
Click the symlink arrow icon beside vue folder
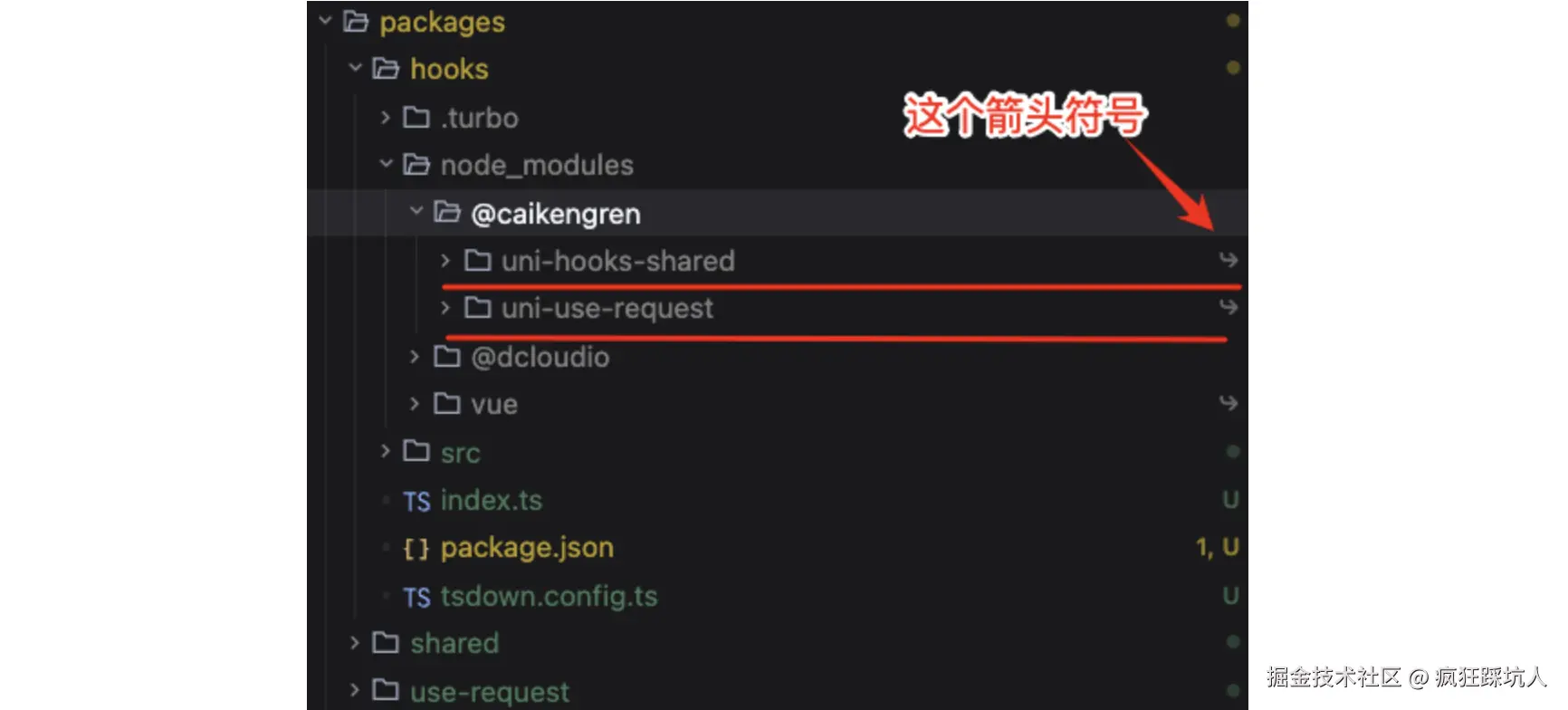(1229, 403)
